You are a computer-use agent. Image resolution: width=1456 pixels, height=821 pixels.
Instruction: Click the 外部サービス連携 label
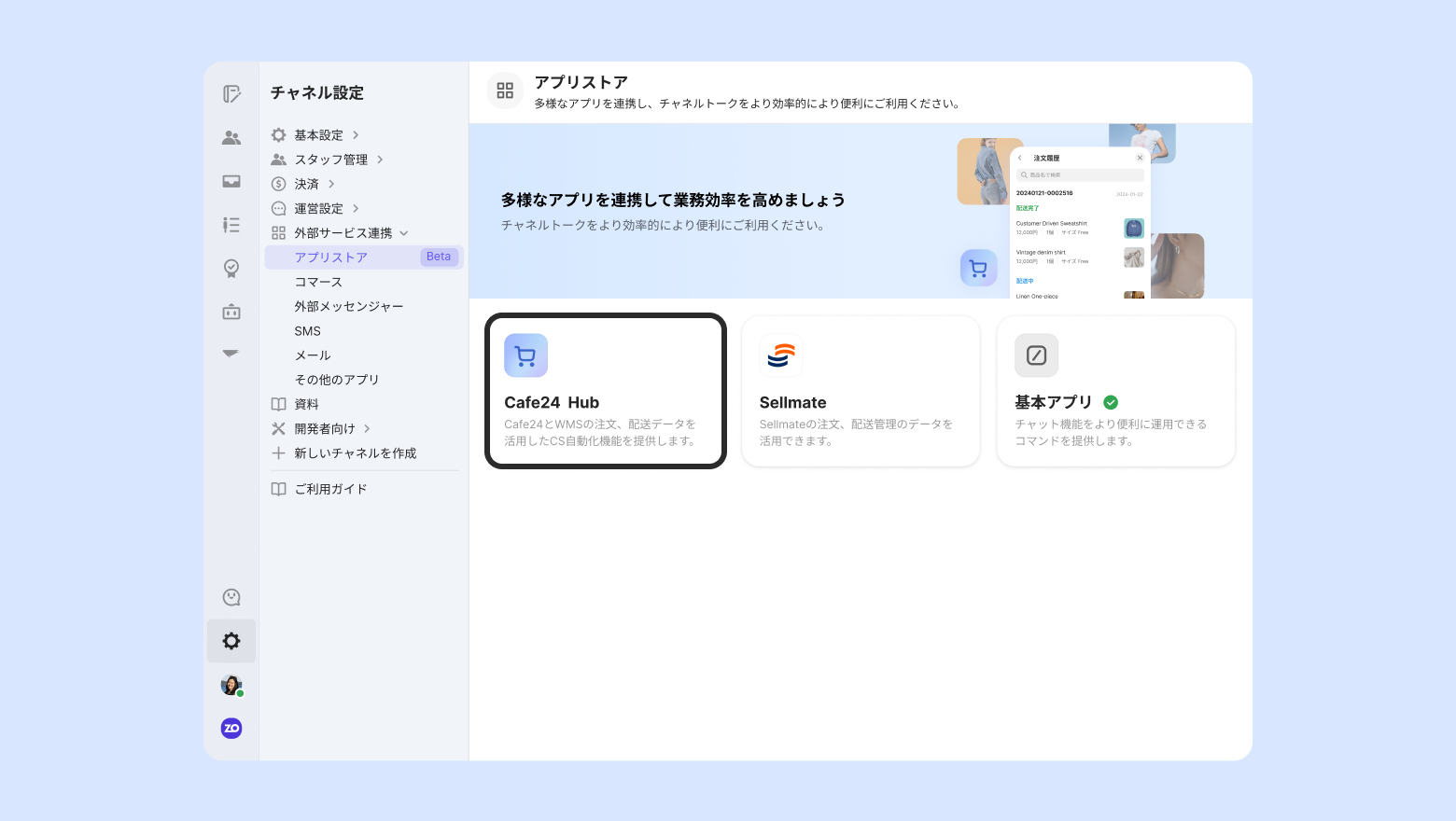[x=343, y=233]
